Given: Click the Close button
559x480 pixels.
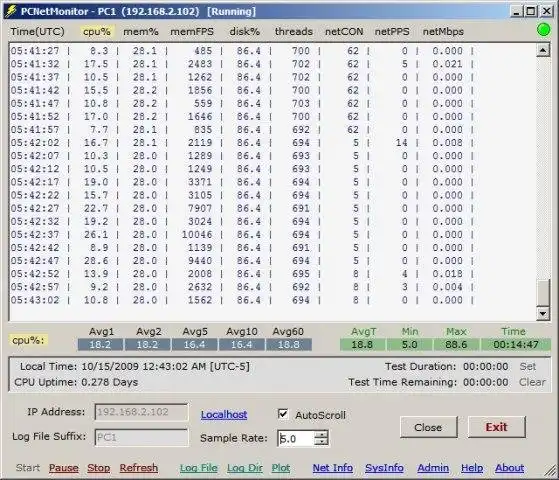Looking at the screenshot, I should coord(428,427).
